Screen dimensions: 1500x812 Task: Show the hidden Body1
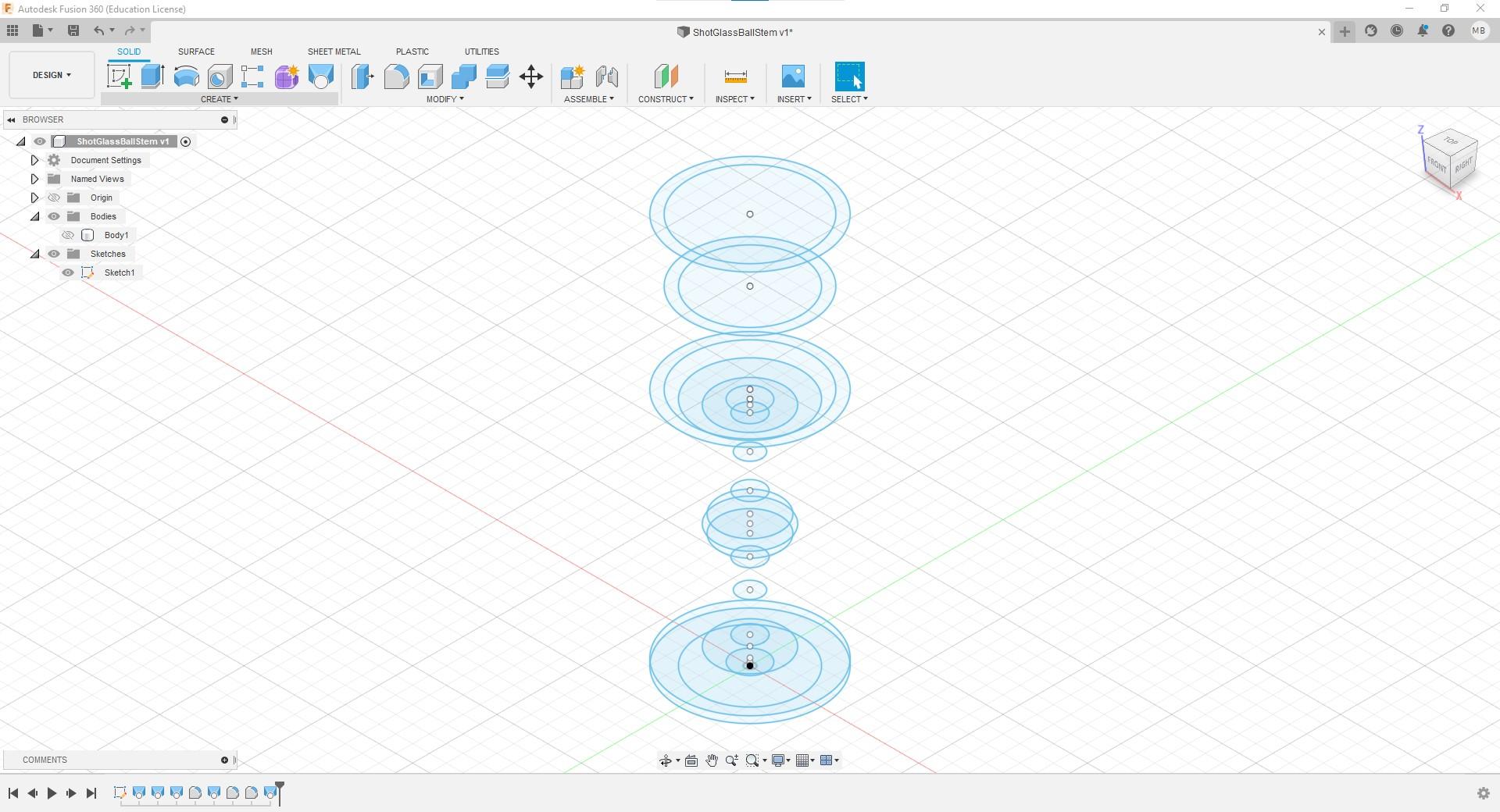click(x=68, y=235)
